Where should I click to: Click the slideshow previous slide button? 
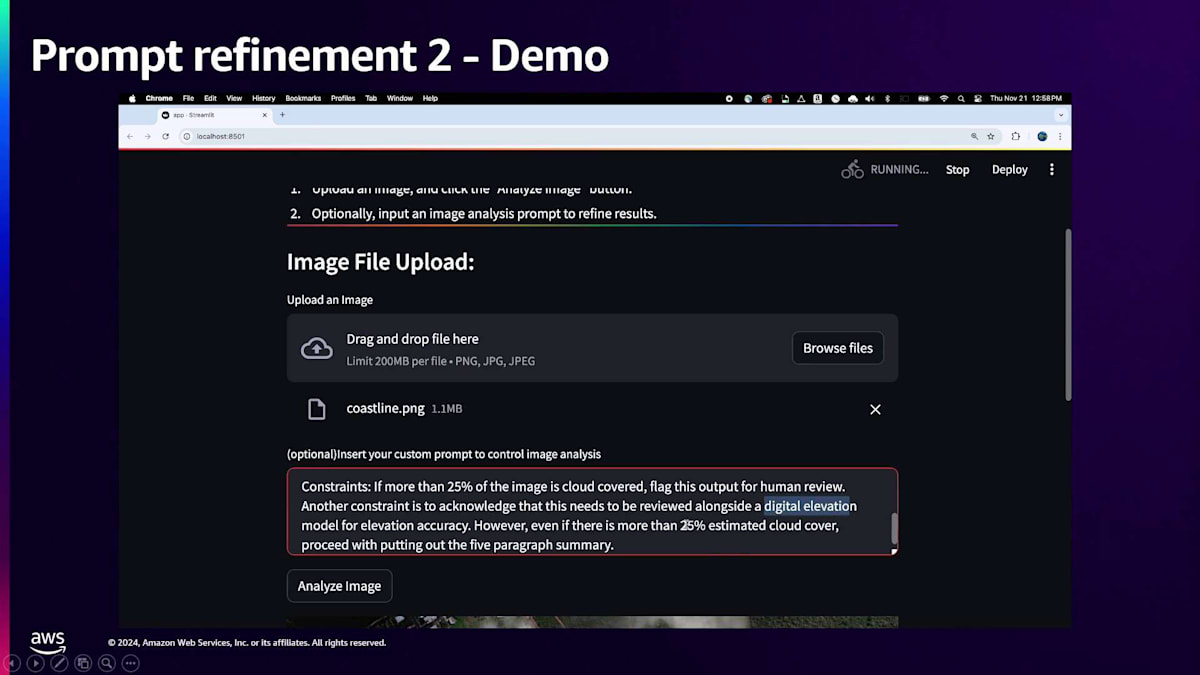(12, 662)
